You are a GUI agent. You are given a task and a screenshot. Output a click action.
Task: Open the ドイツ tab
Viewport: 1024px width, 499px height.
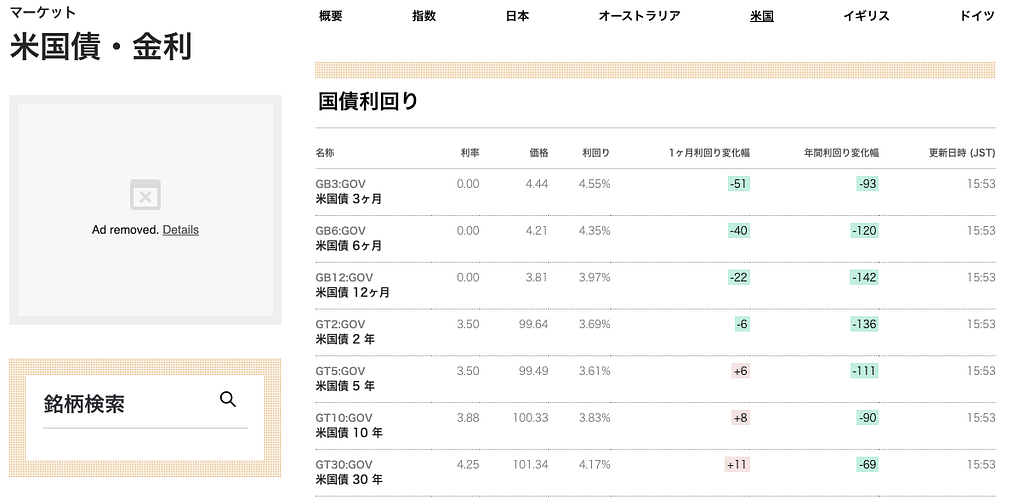click(x=976, y=16)
